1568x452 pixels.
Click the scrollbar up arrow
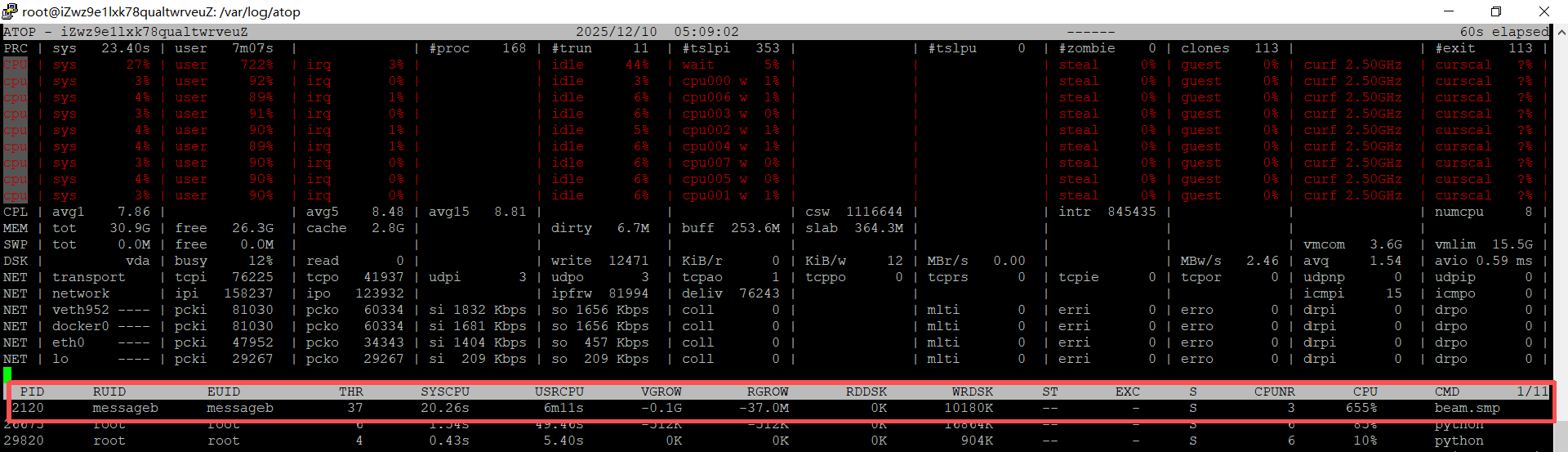tap(1561, 33)
